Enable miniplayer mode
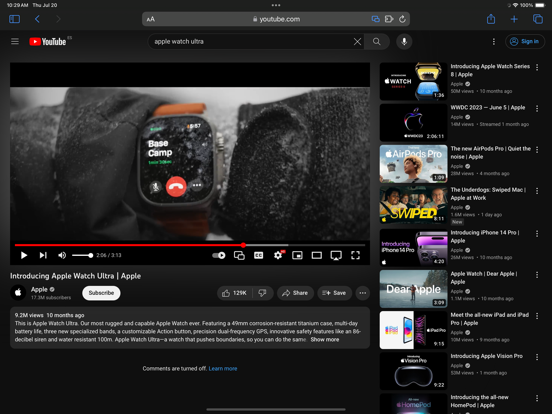Viewport: 552px width, 414px height. [297, 255]
